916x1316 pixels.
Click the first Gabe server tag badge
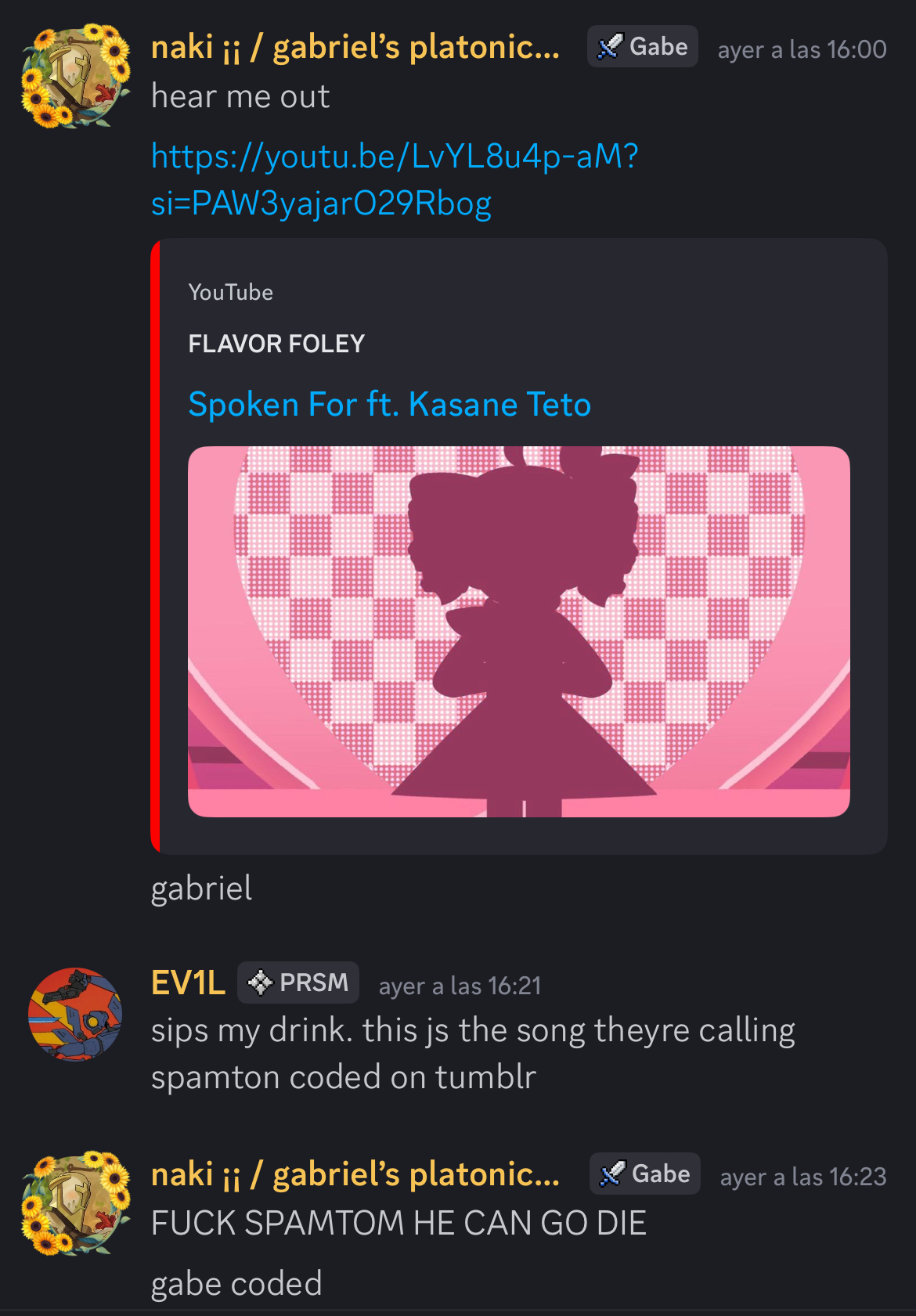[643, 47]
